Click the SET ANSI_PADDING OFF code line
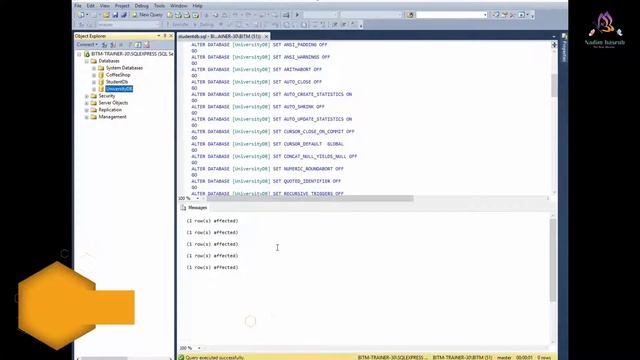This screenshot has height=360, width=640. tap(260, 44)
